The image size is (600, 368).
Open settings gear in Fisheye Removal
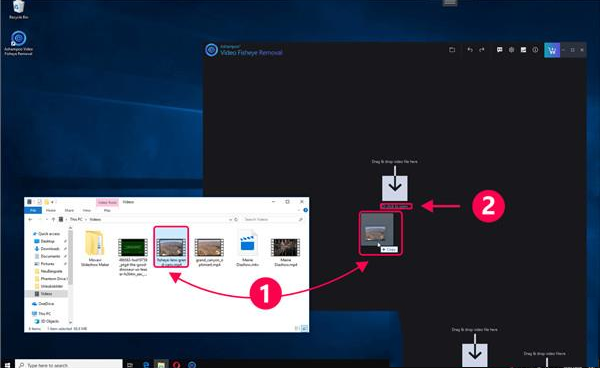(x=511, y=50)
